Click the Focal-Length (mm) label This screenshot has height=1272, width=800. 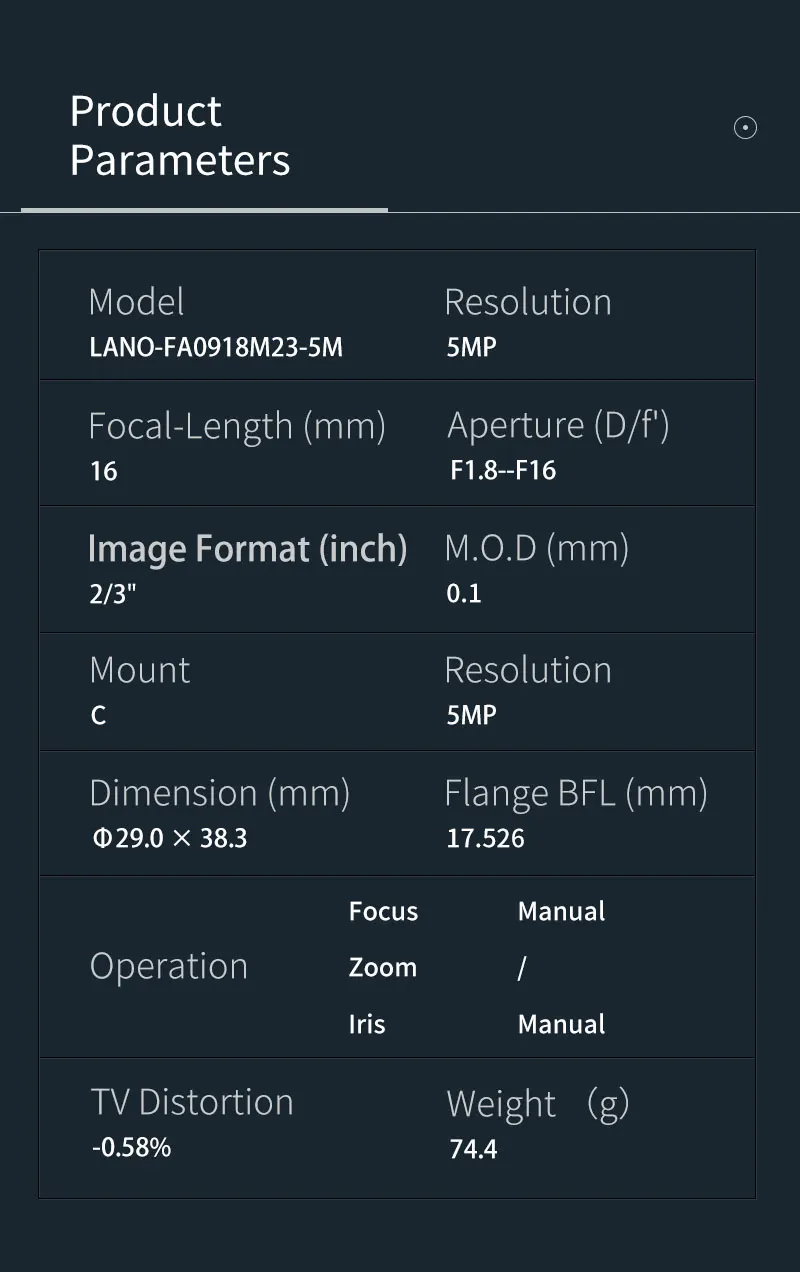[237, 426]
